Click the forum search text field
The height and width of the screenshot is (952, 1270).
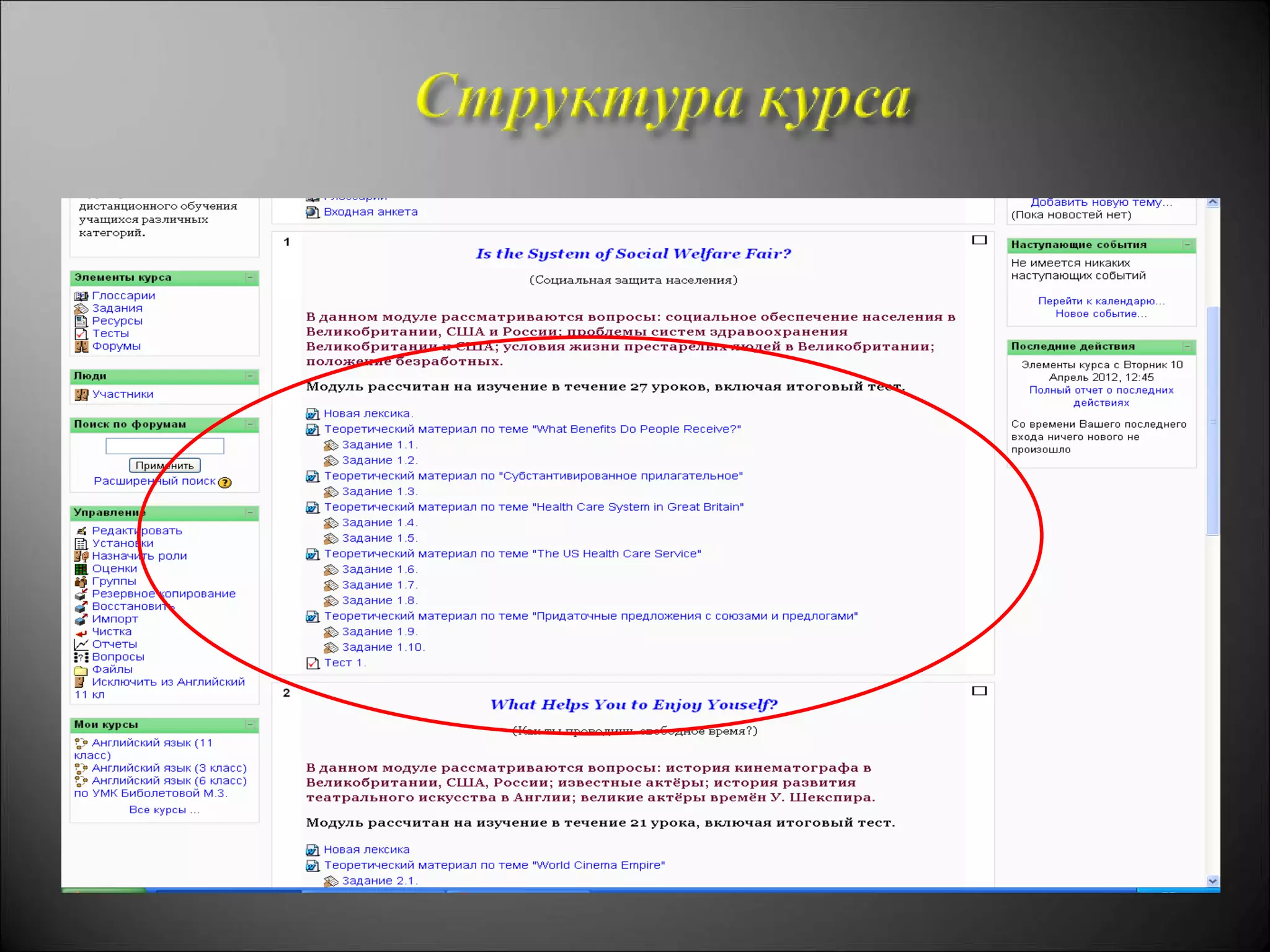click(165, 446)
